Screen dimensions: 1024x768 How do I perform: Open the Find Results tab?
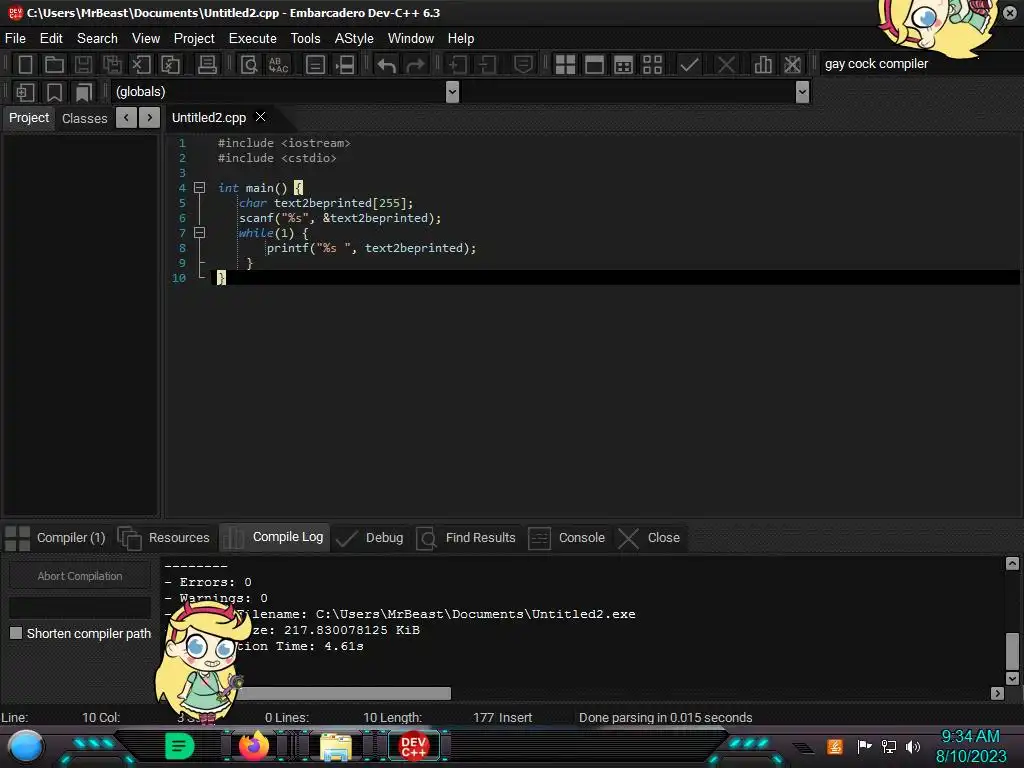click(466, 537)
